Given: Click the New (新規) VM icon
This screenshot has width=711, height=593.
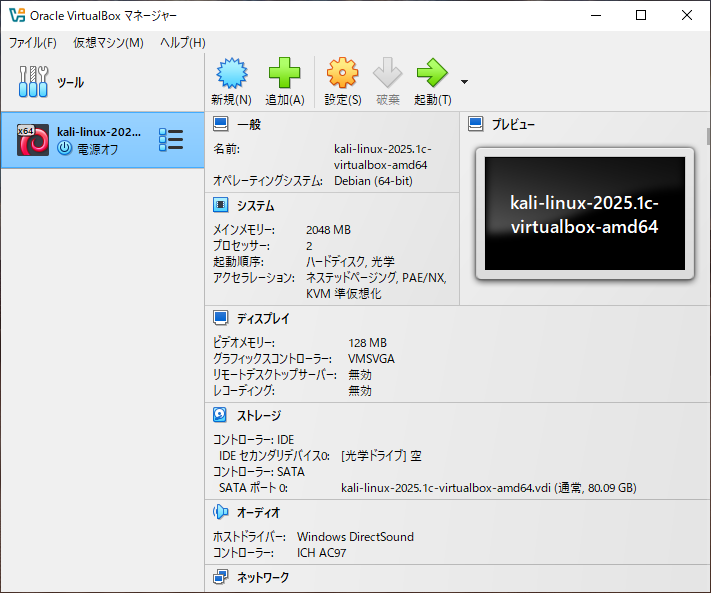Looking at the screenshot, I should [232, 73].
